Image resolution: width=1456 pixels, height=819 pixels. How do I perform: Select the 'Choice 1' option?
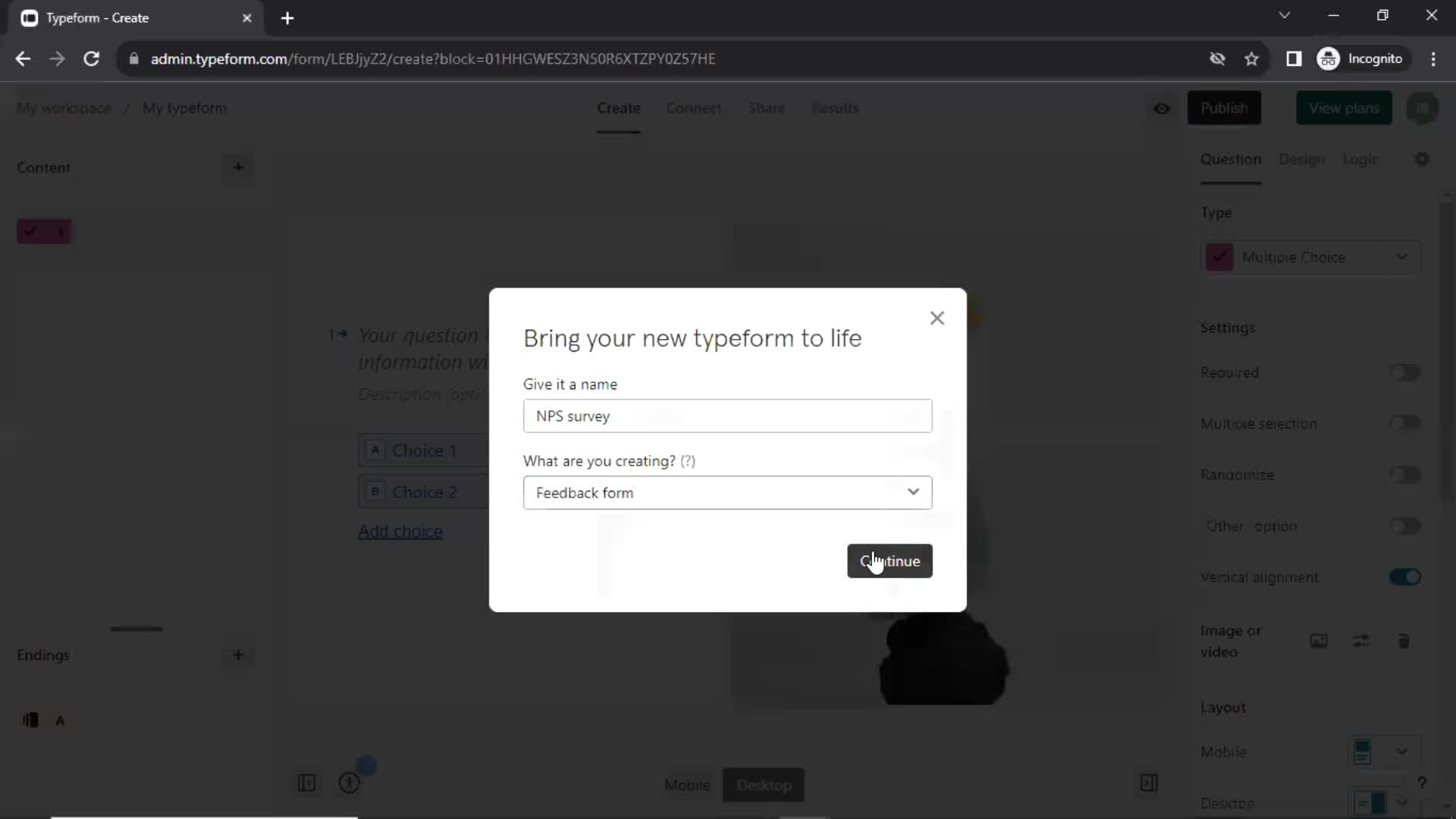[423, 450]
